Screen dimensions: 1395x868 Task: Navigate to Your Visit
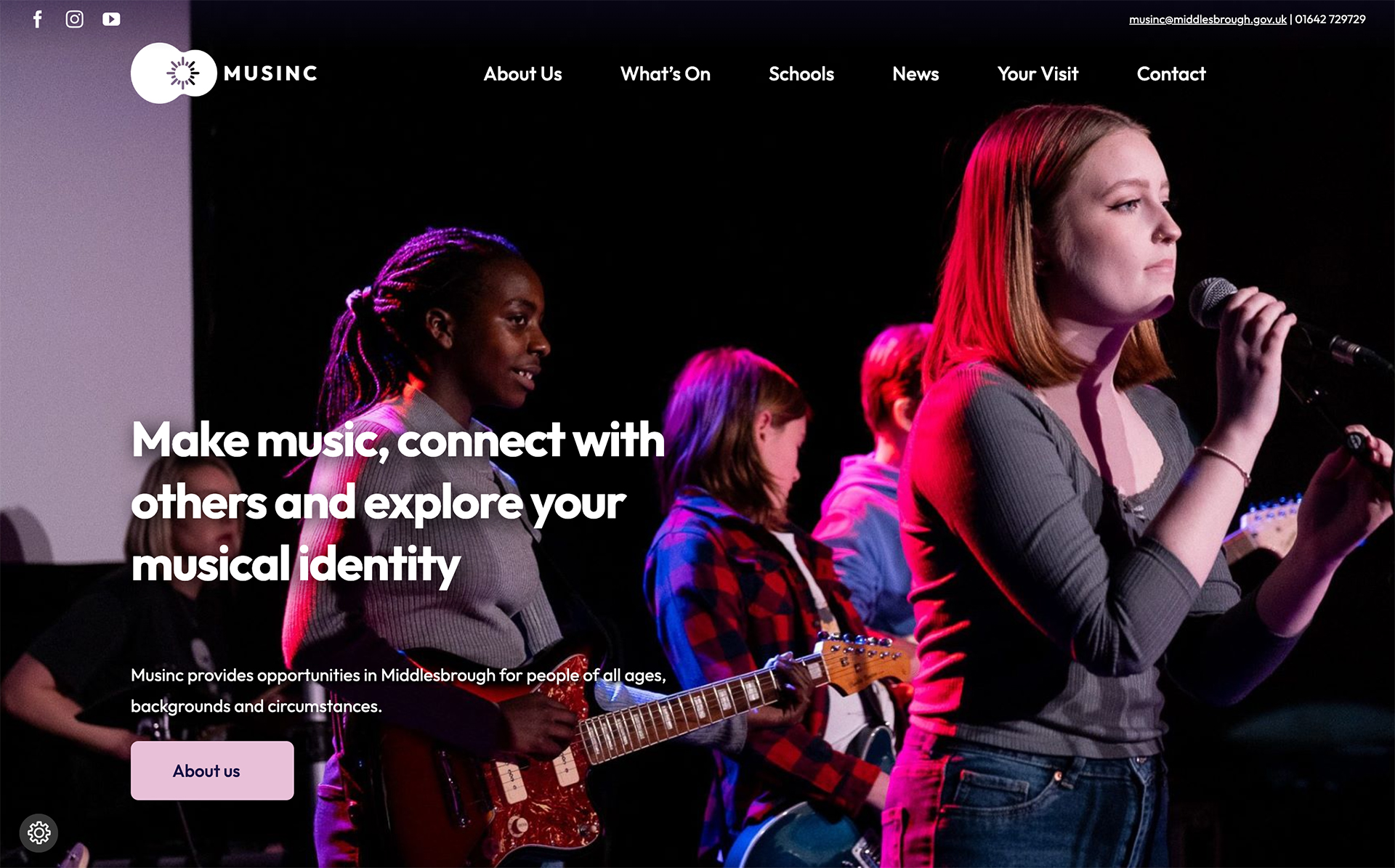point(1038,73)
